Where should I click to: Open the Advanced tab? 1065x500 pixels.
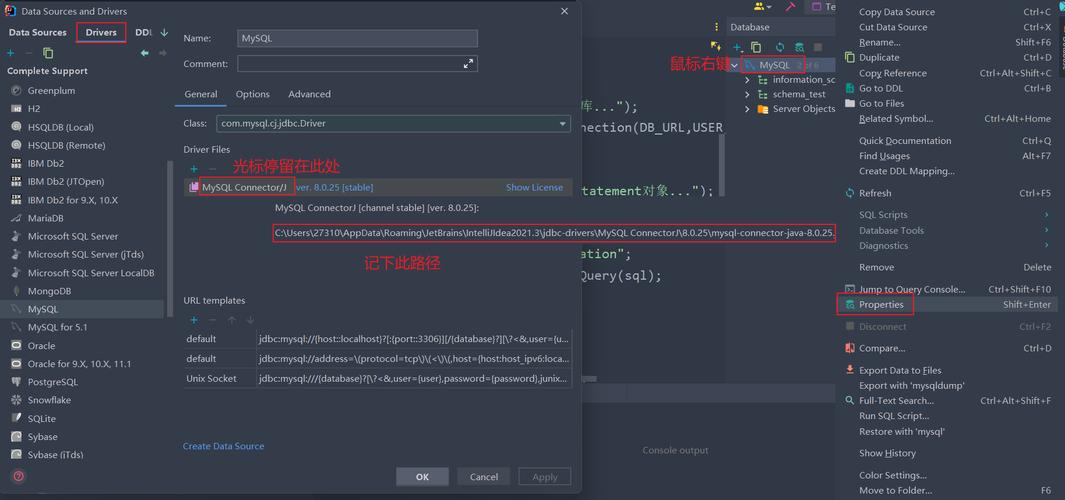pyautogui.click(x=309, y=94)
